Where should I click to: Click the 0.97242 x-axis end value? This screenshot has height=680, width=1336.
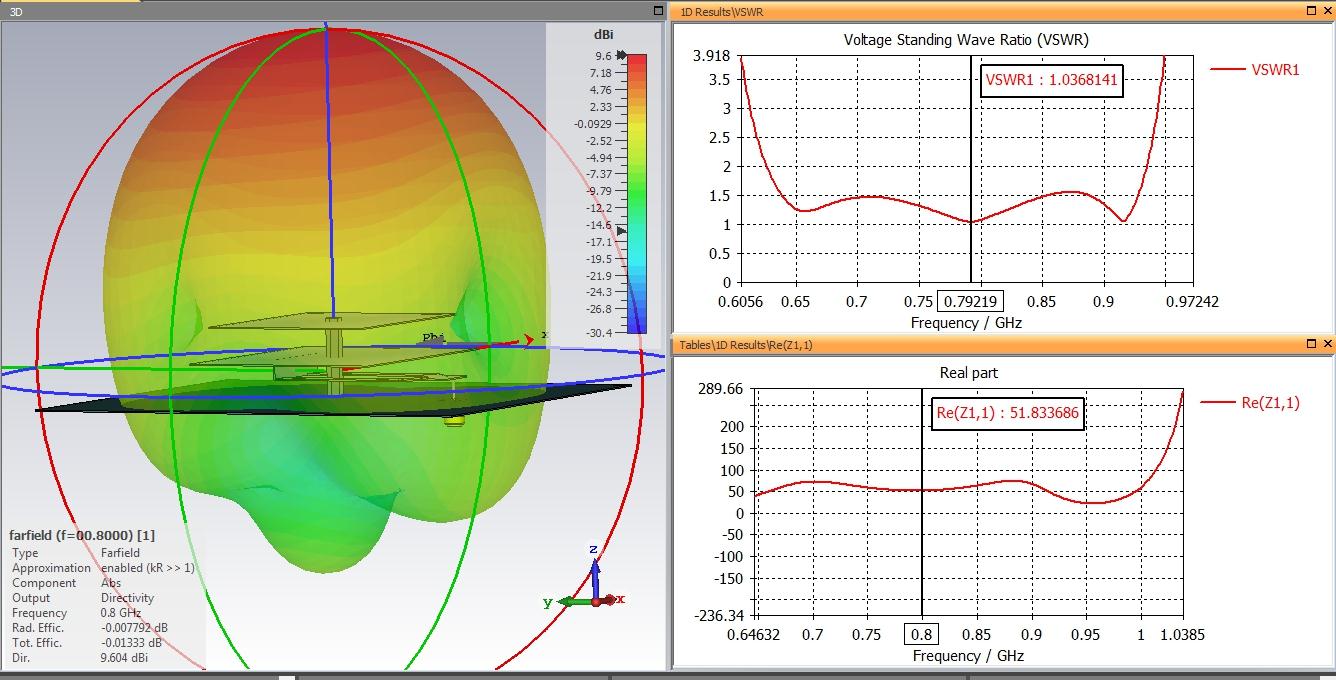(1193, 301)
